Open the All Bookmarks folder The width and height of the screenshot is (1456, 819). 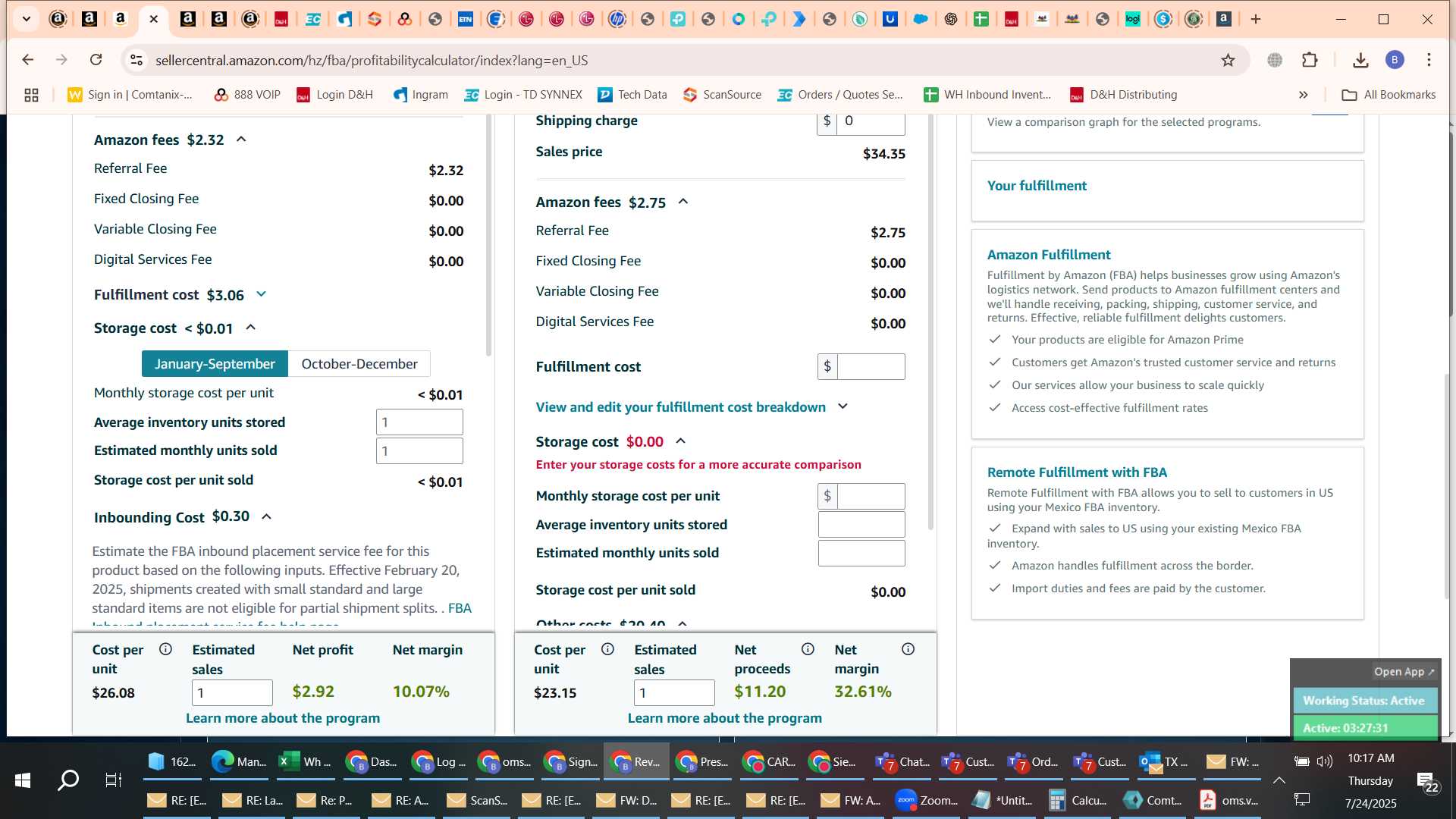click(x=1389, y=95)
